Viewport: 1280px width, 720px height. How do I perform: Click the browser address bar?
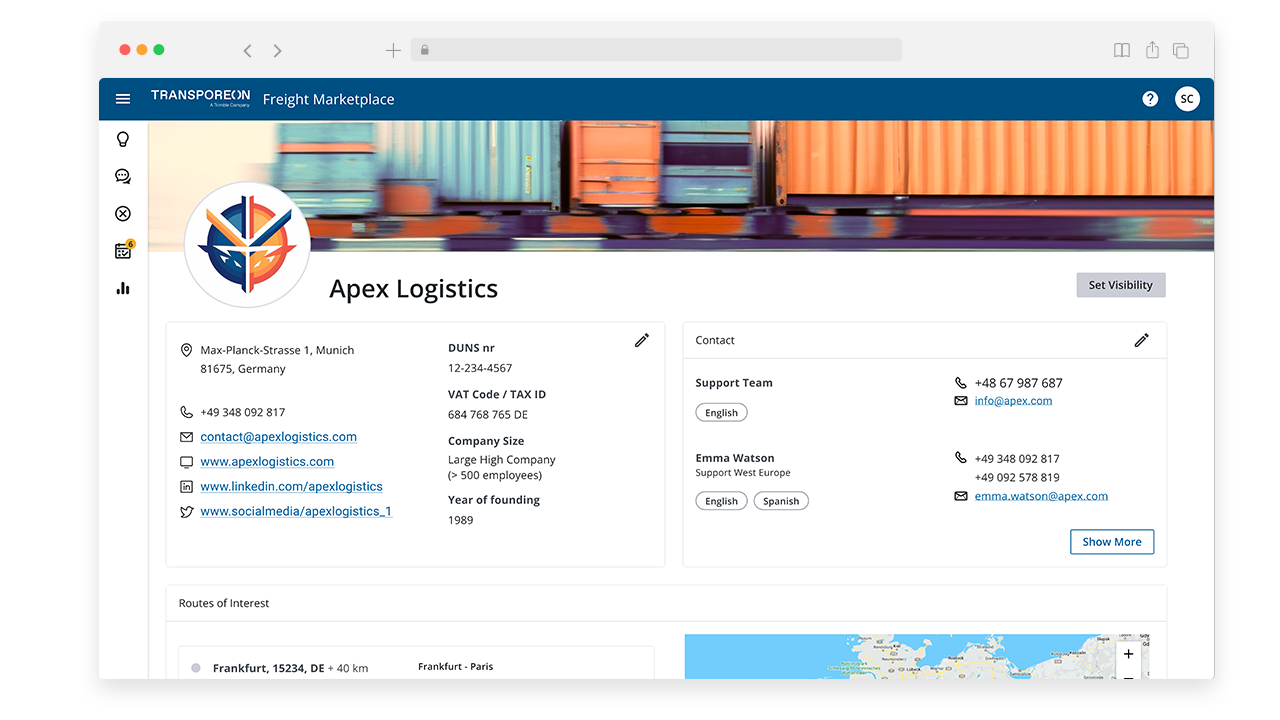pyautogui.click(x=656, y=50)
